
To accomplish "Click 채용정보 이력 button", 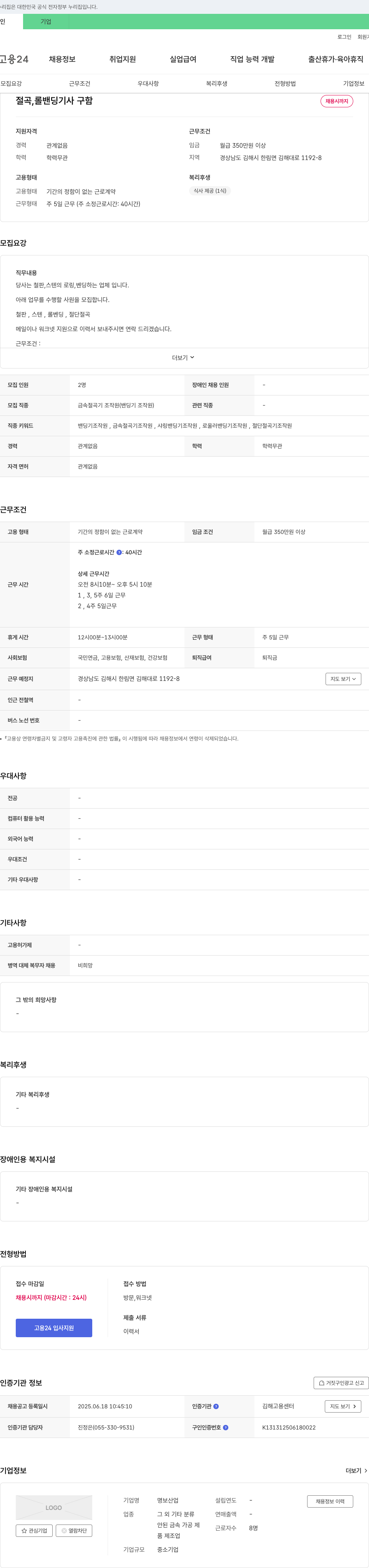I will pos(330,1502).
